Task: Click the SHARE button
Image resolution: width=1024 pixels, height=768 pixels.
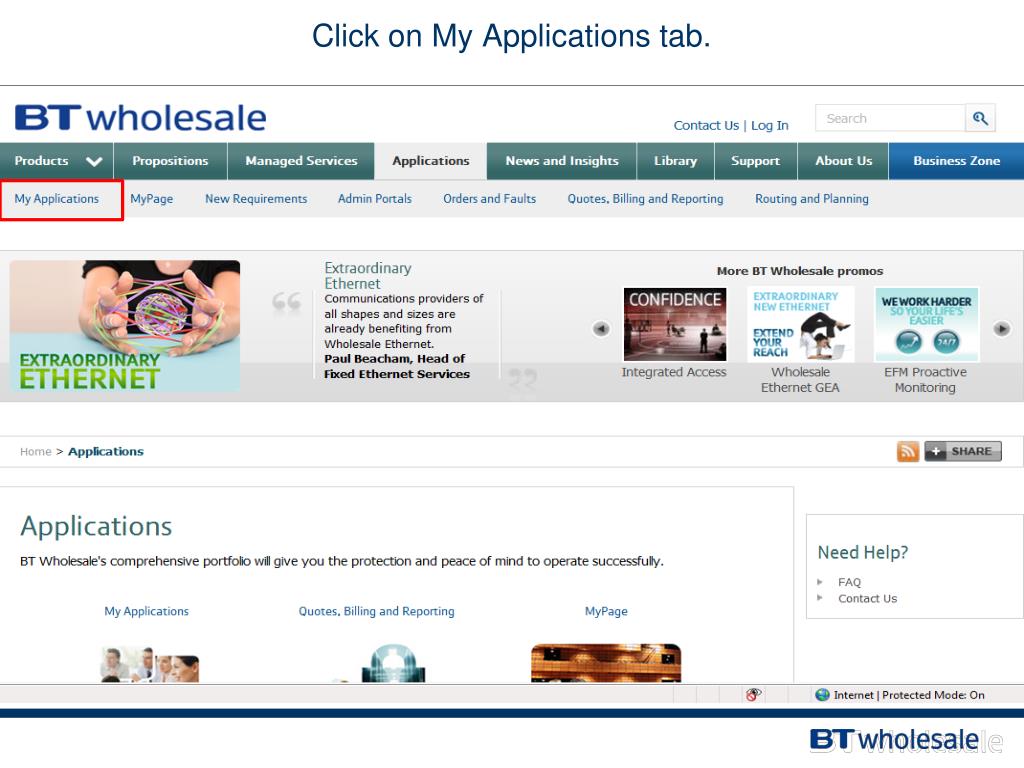Action: point(963,451)
